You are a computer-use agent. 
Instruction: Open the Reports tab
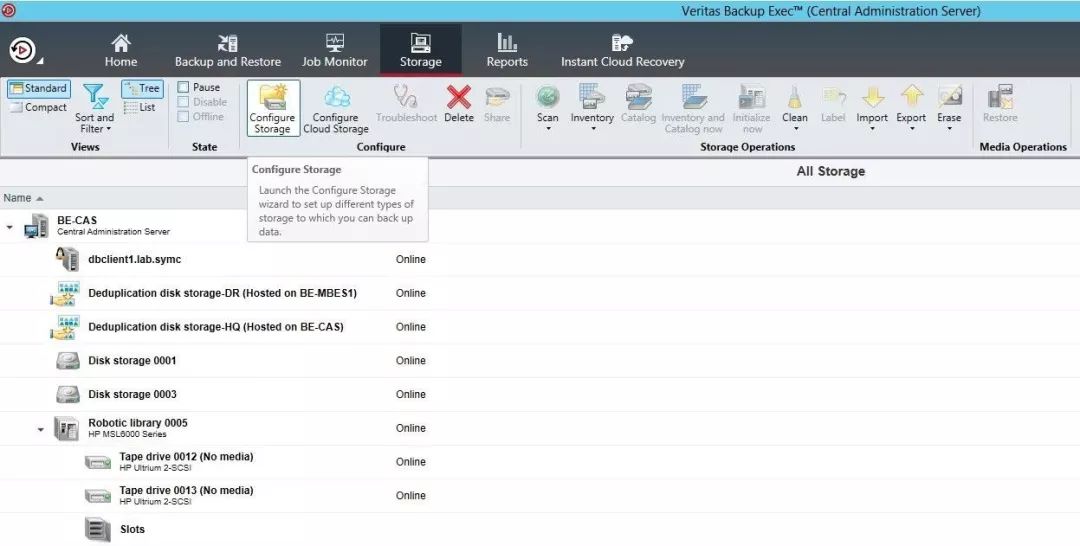[507, 50]
